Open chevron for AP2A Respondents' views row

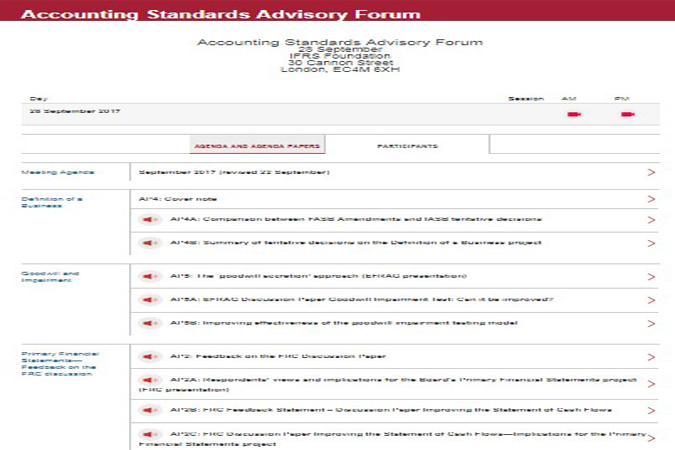(651, 384)
